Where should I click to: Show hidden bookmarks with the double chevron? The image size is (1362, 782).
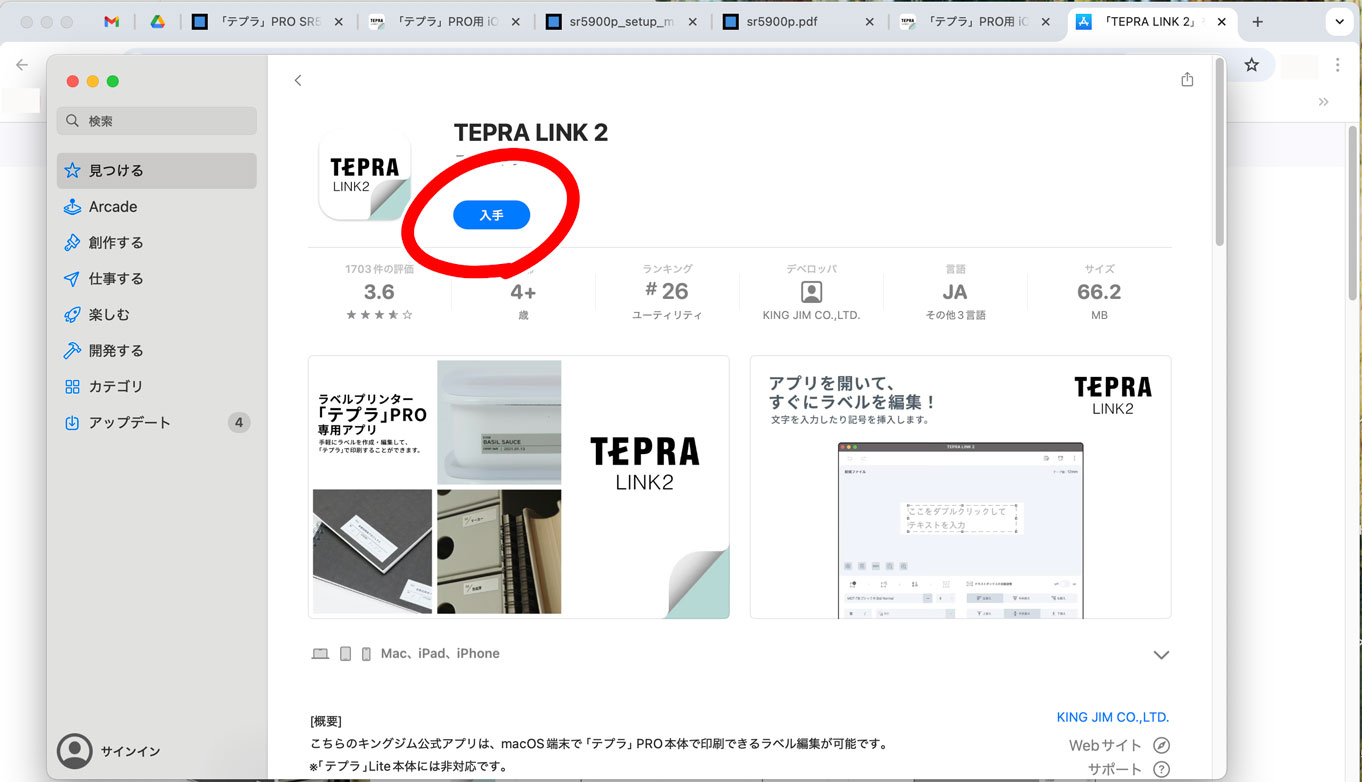coord(1324,102)
